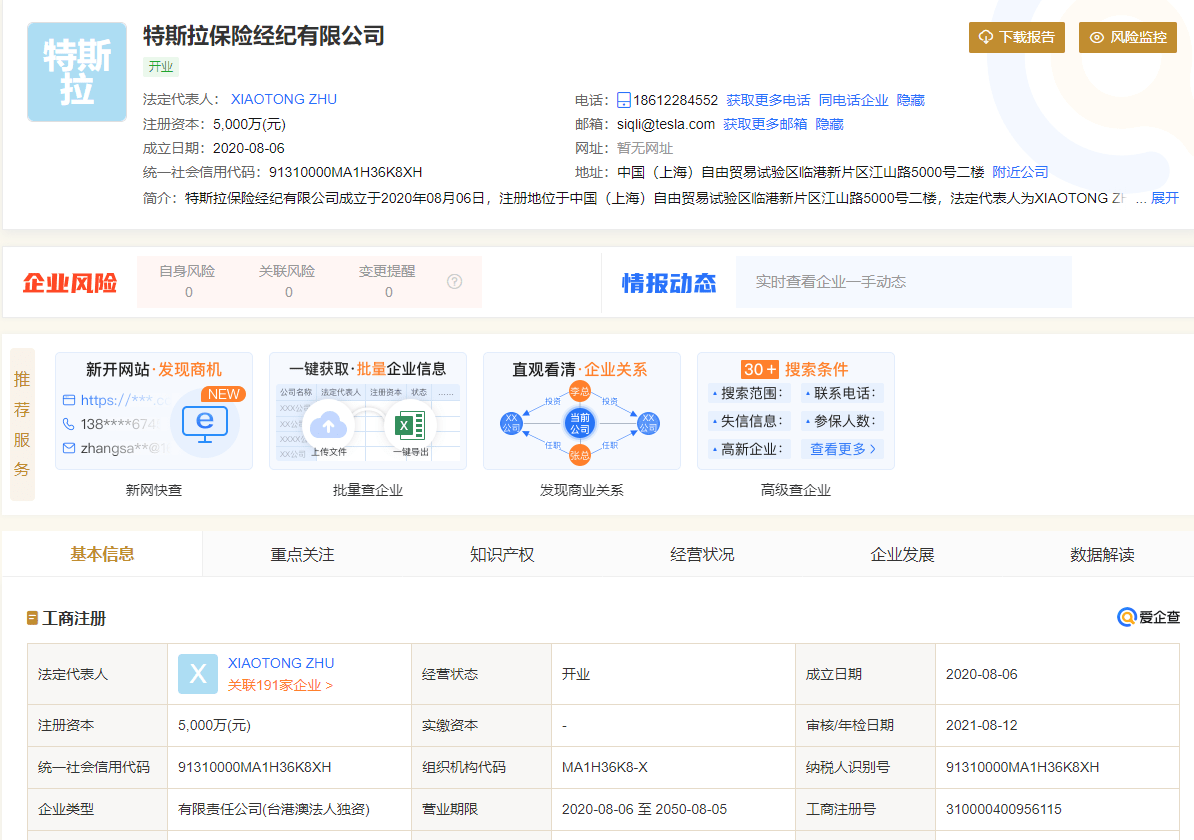The height and width of the screenshot is (840, 1194).
Task: Click the 下载报告 download button
Action: click(1017, 37)
